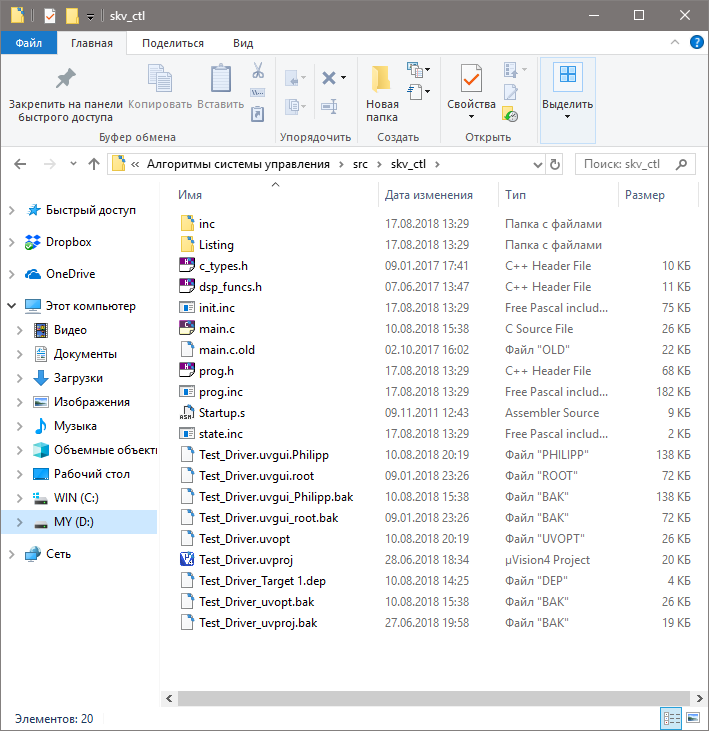Switch to details view in status bar
709x731 pixels.
[670, 718]
